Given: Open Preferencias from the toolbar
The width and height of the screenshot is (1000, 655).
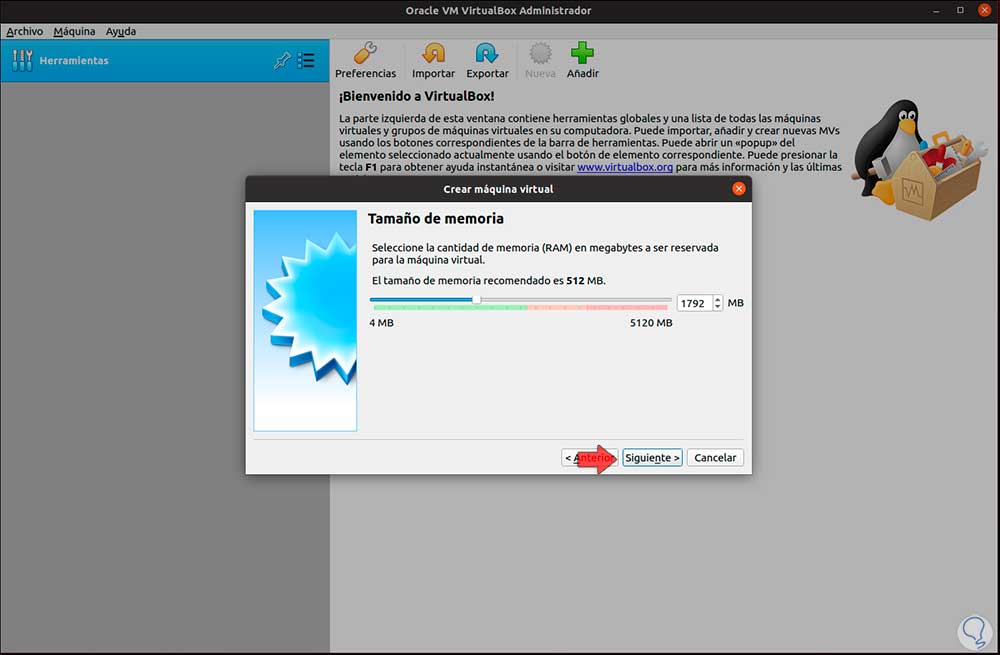Looking at the screenshot, I should [x=365, y=61].
